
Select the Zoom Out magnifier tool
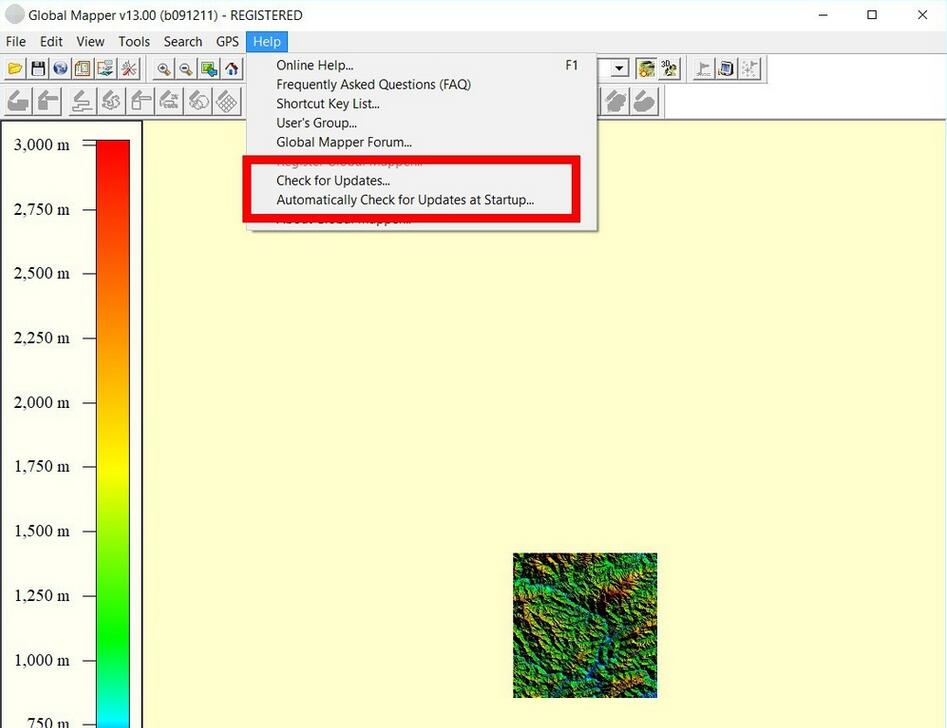pyautogui.click(x=186, y=68)
